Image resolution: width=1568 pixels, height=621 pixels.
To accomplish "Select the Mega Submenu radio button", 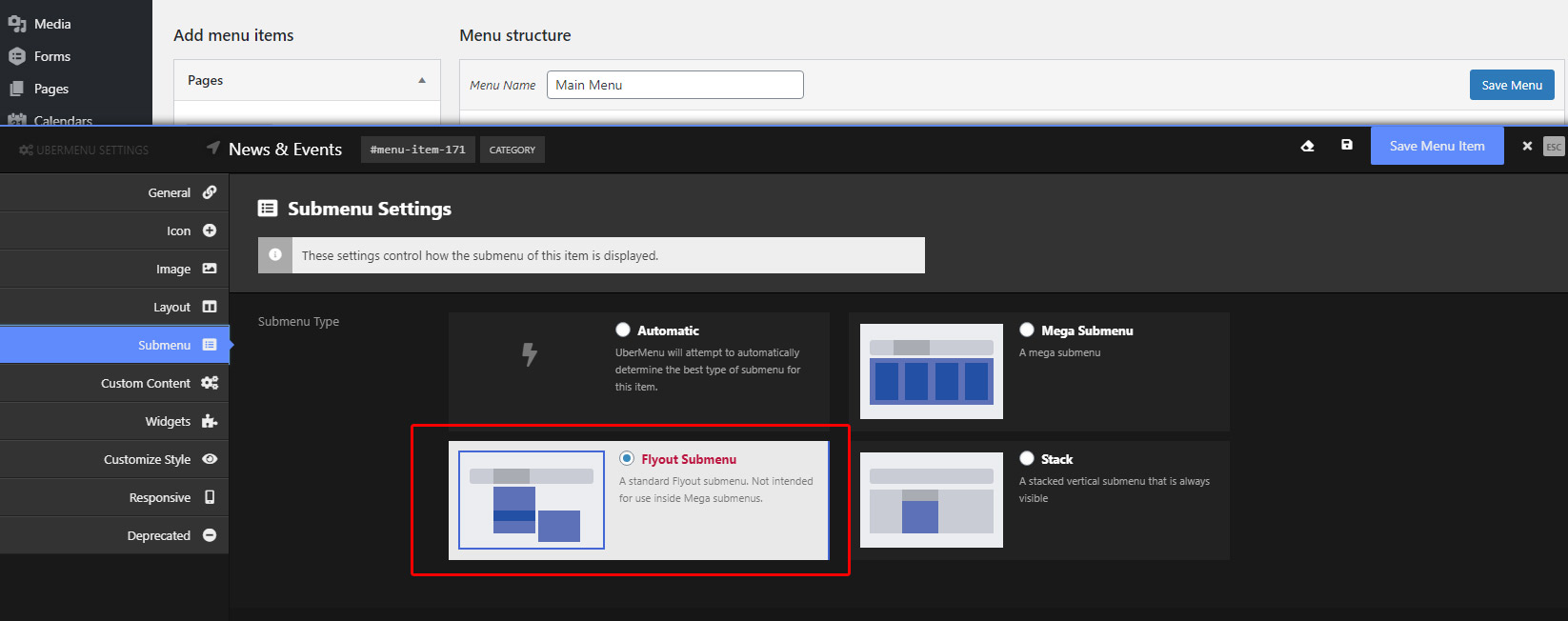I will click(1027, 330).
